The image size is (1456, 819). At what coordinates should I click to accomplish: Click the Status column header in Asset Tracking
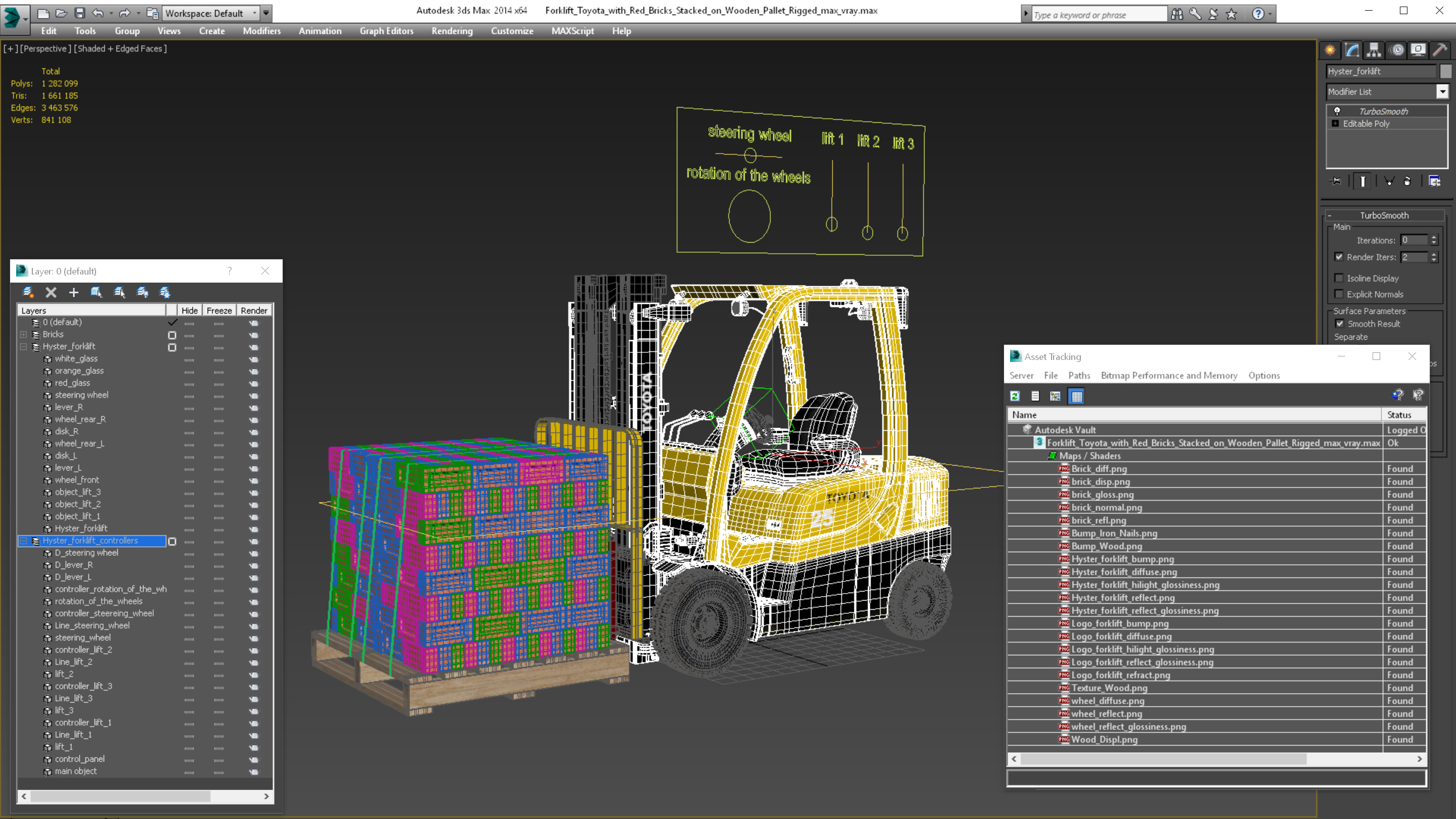1404,415
